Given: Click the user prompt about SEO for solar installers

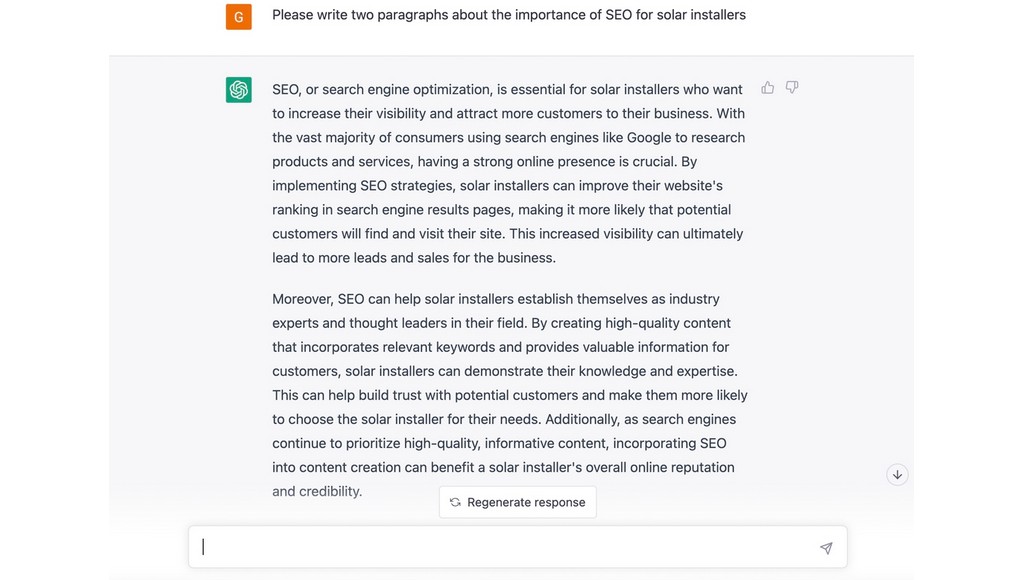Looking at the screenshot, I should (509, 15).
